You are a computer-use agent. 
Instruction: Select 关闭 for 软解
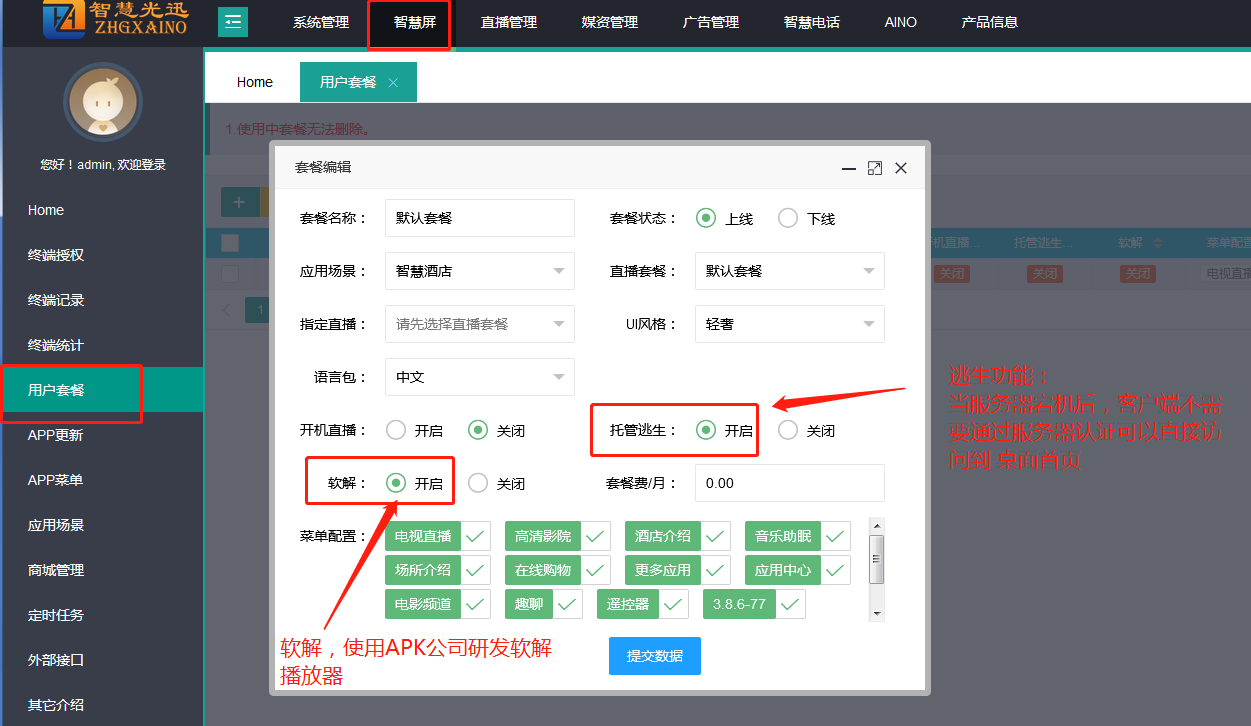click(478, 484)
